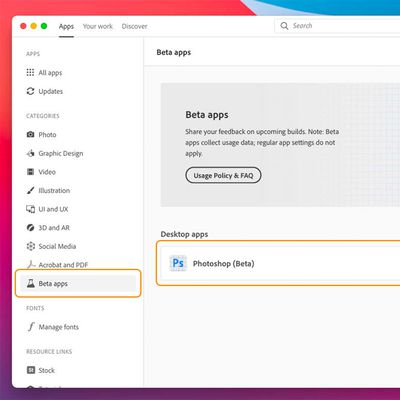Open the Discover tab

tap(134, 26)
